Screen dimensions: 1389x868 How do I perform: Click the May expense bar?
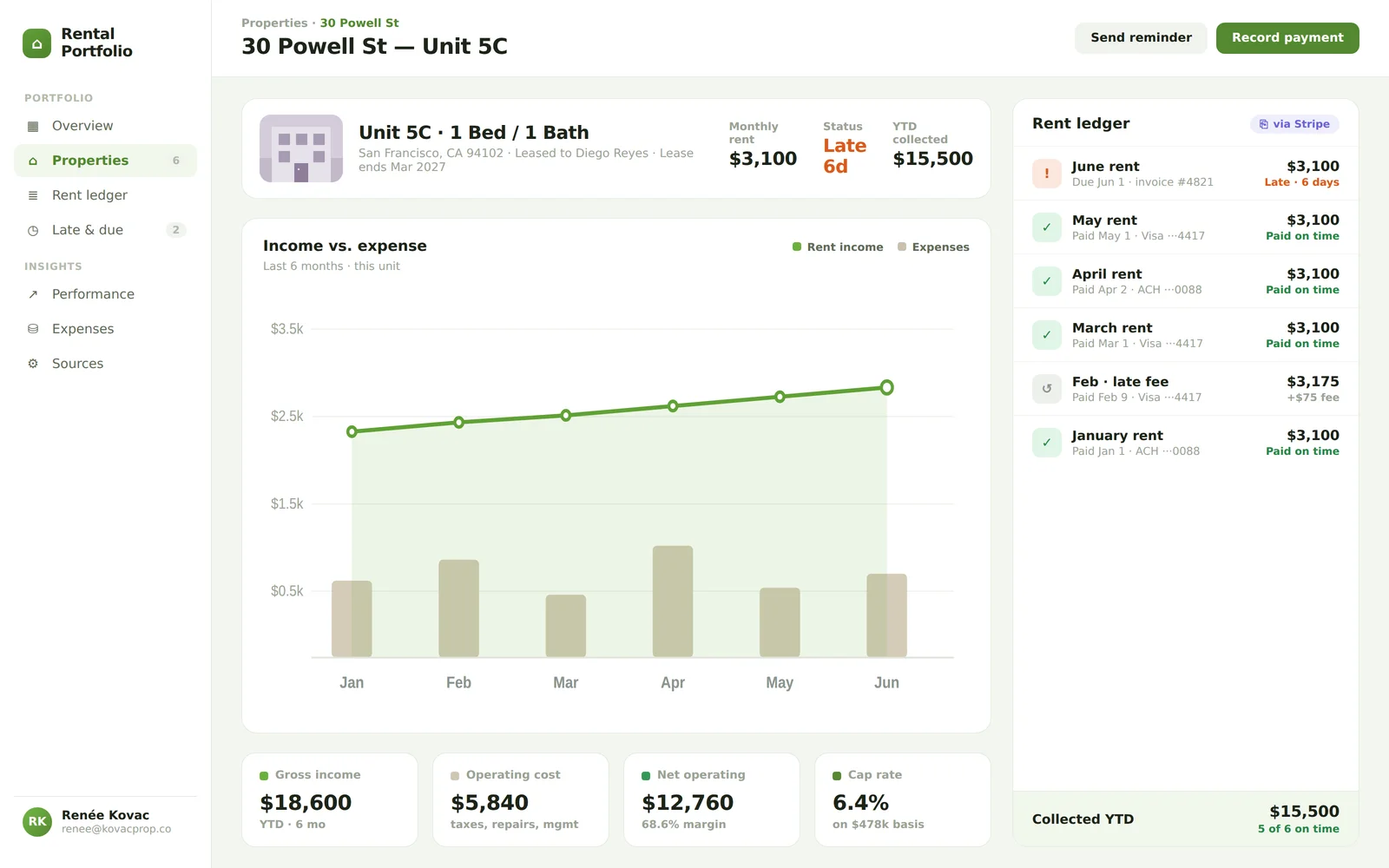click(780, 622)
